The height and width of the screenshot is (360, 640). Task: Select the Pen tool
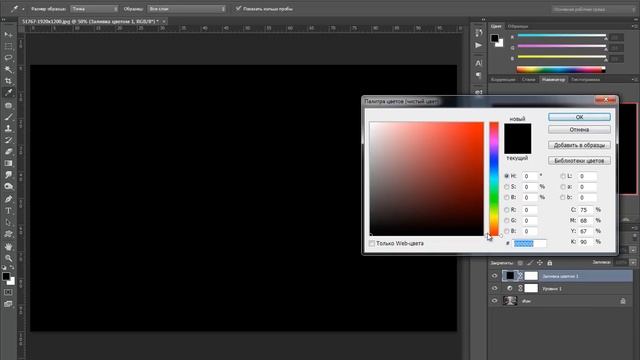(x=8, y=199)
